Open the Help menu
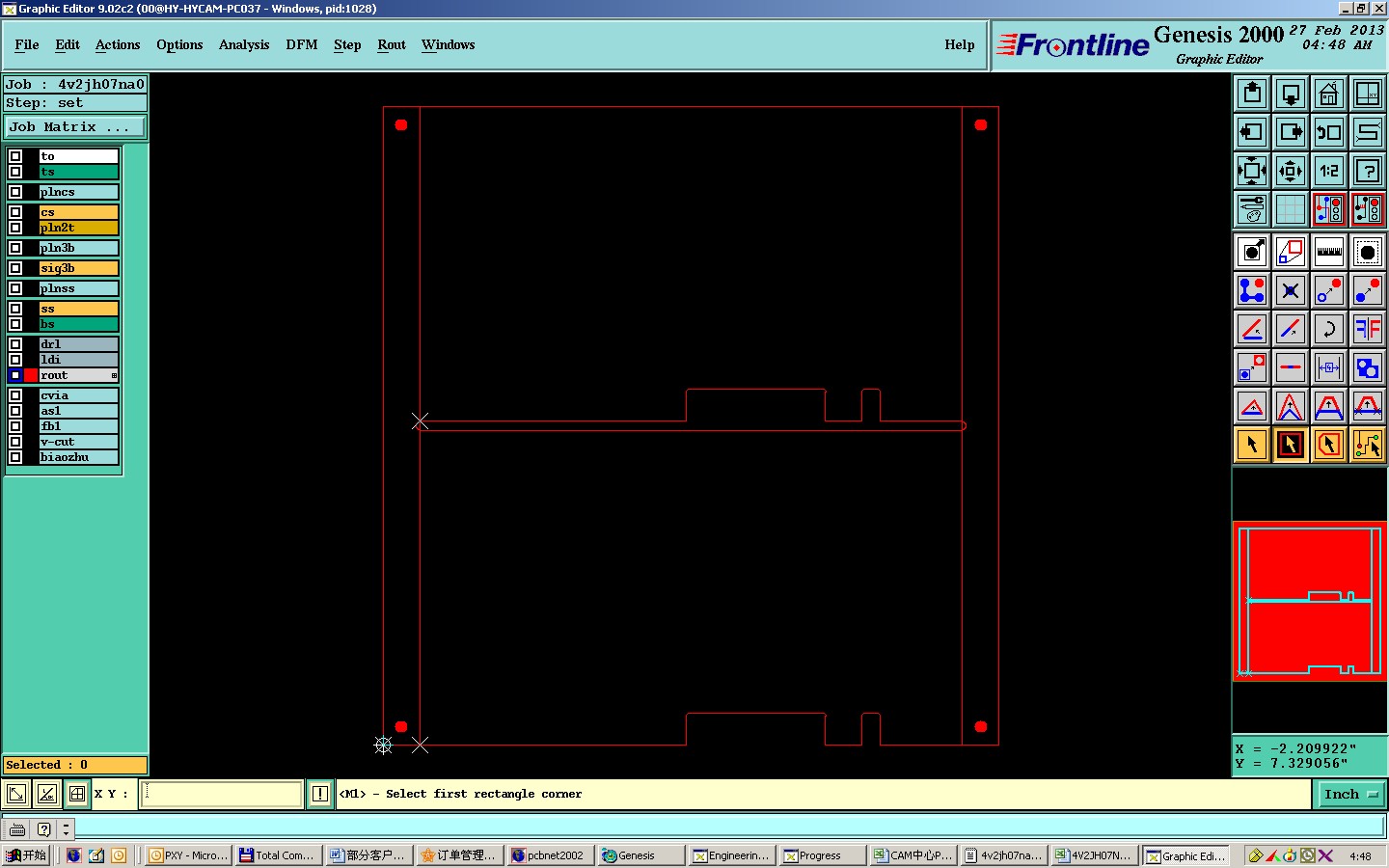This screenshot has height=868, width=1389. pos(960,44)
